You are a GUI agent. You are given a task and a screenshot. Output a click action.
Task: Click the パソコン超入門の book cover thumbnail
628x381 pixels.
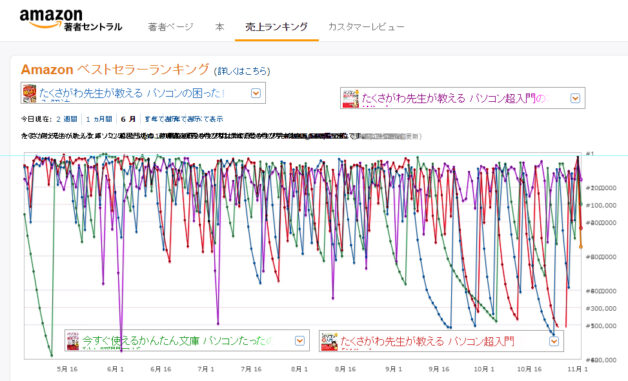pyautogui.click(x=350, y=99)
